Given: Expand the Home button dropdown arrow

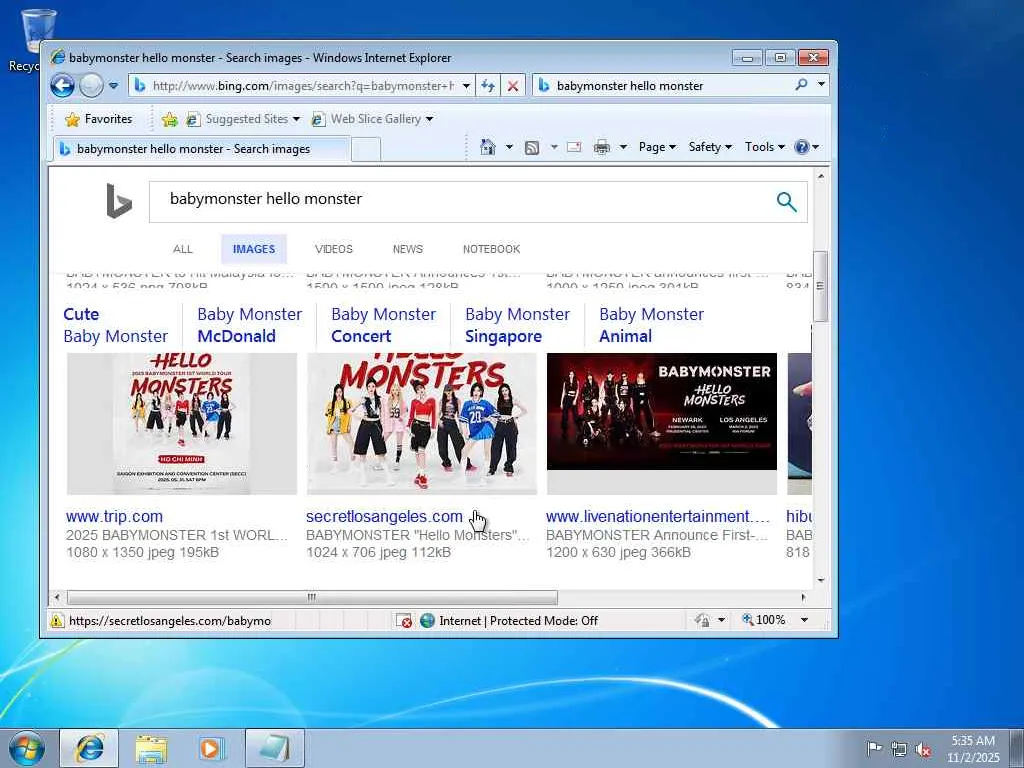Looking at the screenshot, I should [x=509, y=147].
